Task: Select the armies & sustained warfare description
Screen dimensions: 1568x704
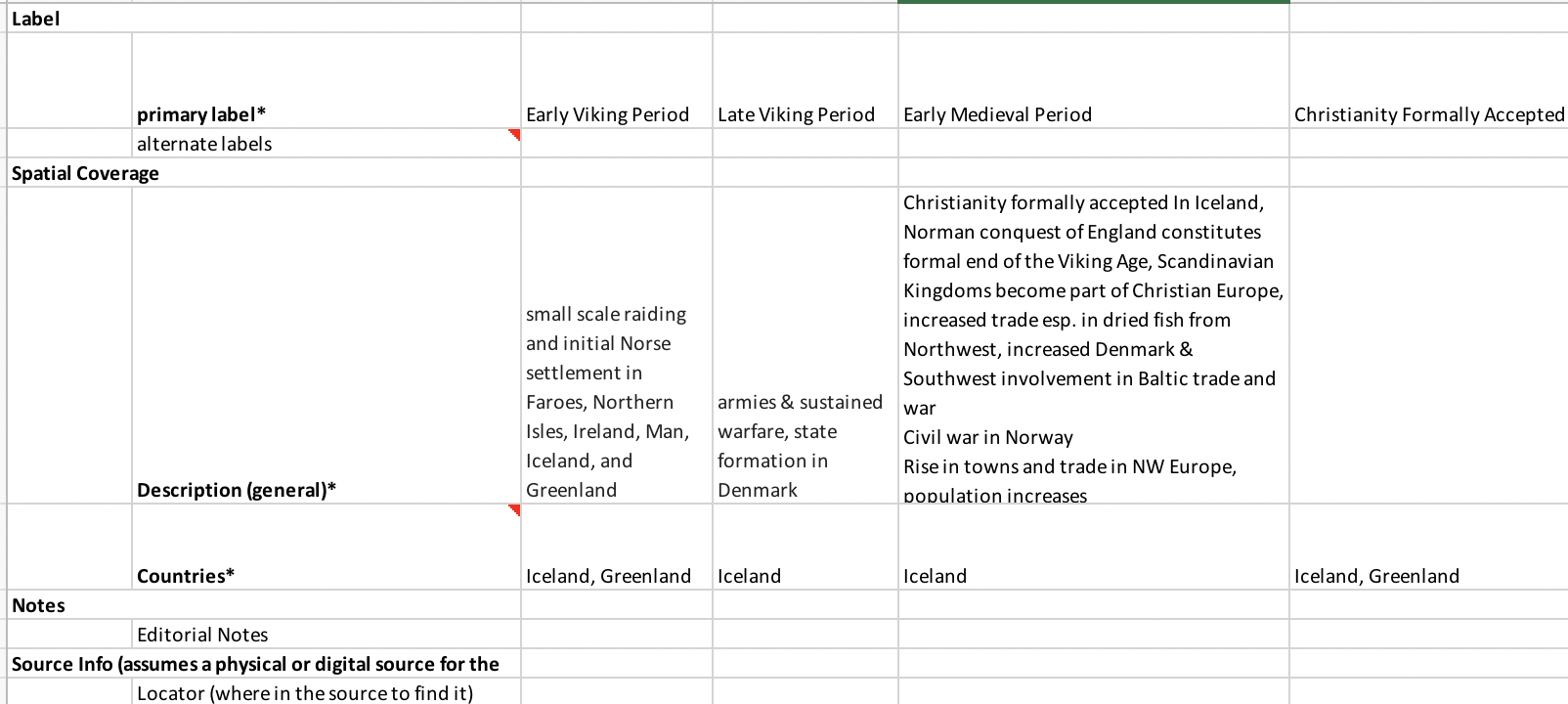Action: (806, 345)
